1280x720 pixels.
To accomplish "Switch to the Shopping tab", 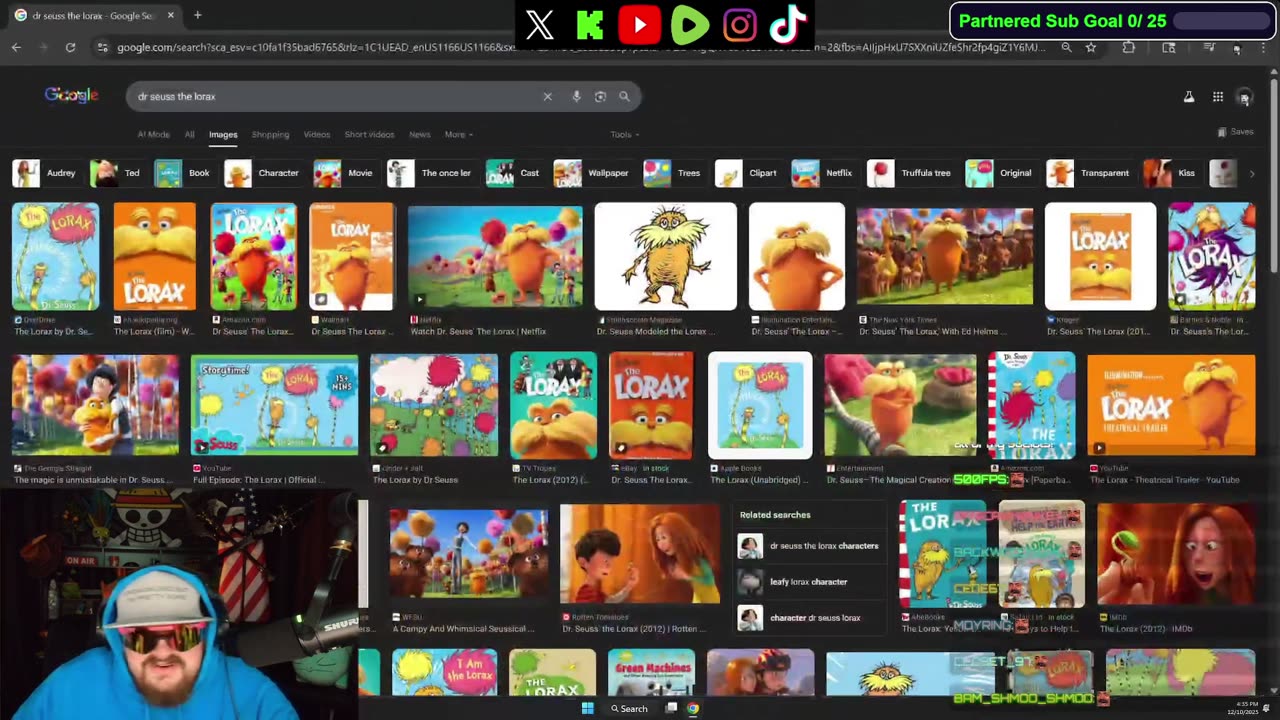I will coord(270,135).
